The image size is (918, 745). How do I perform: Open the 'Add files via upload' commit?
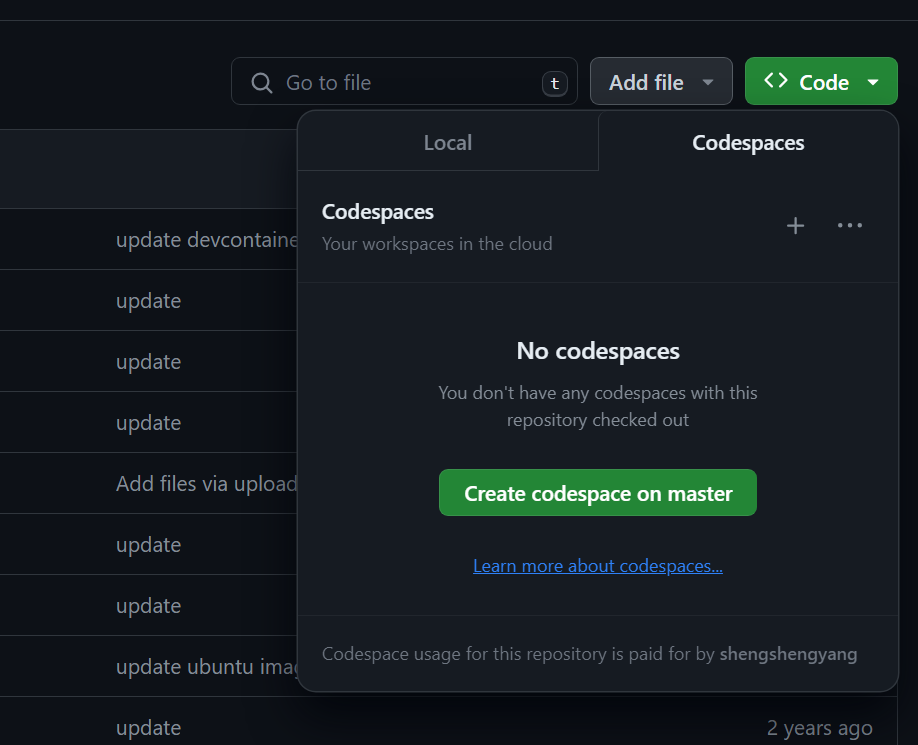click(207, 484)
